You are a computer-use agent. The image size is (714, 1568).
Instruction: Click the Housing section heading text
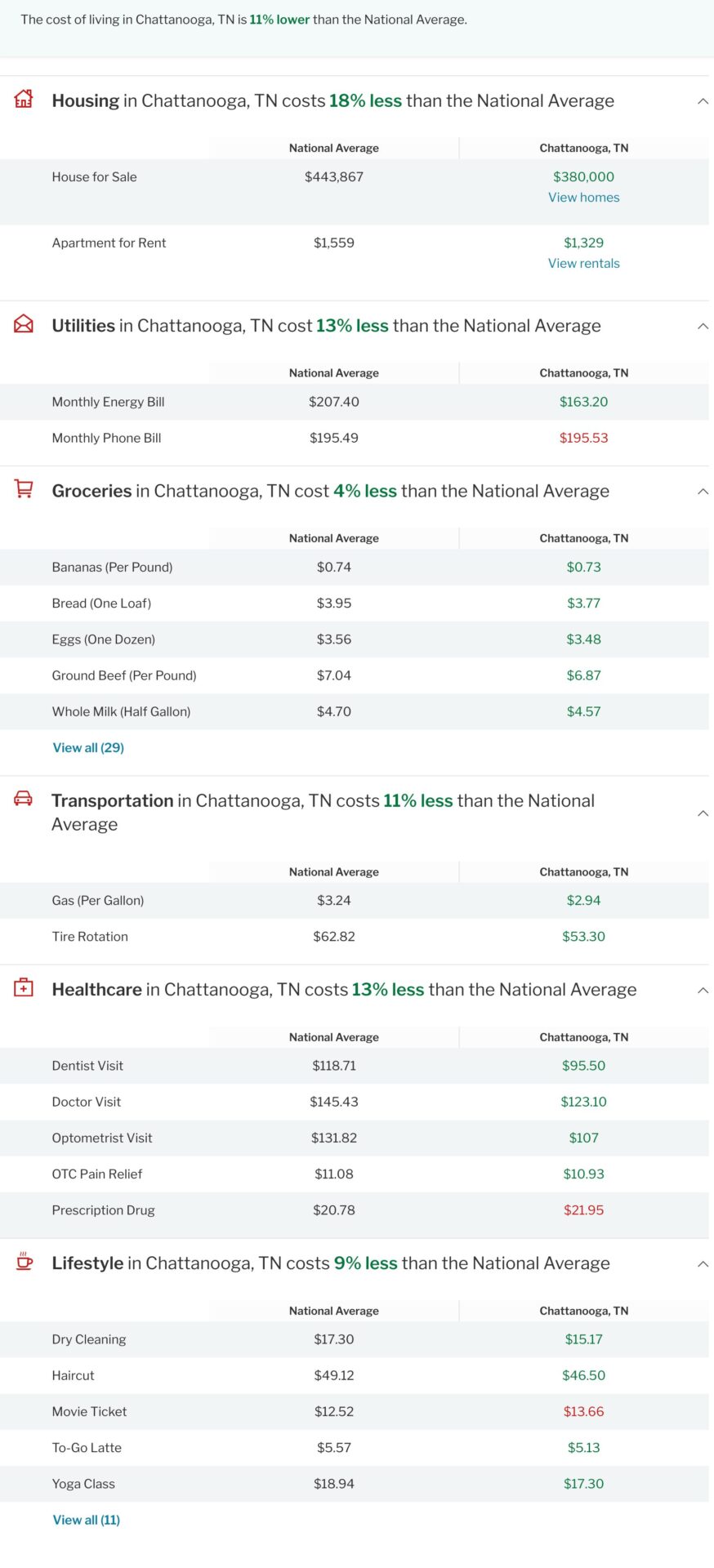[x=332, y=101]
